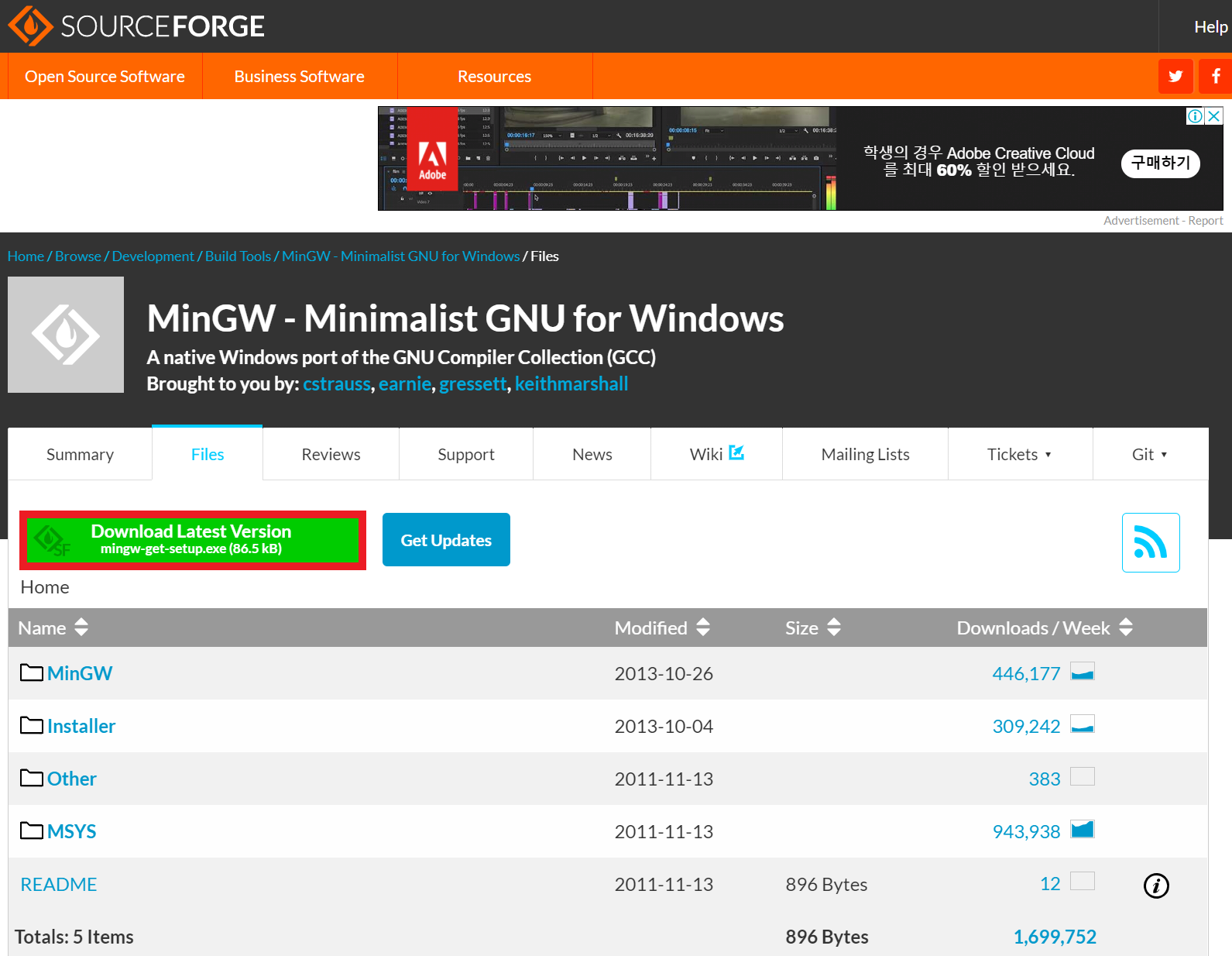Click the MSYS downloads chart icon
The height and width of the screenshot is (956, 1232).
(x=1083, y=829)
